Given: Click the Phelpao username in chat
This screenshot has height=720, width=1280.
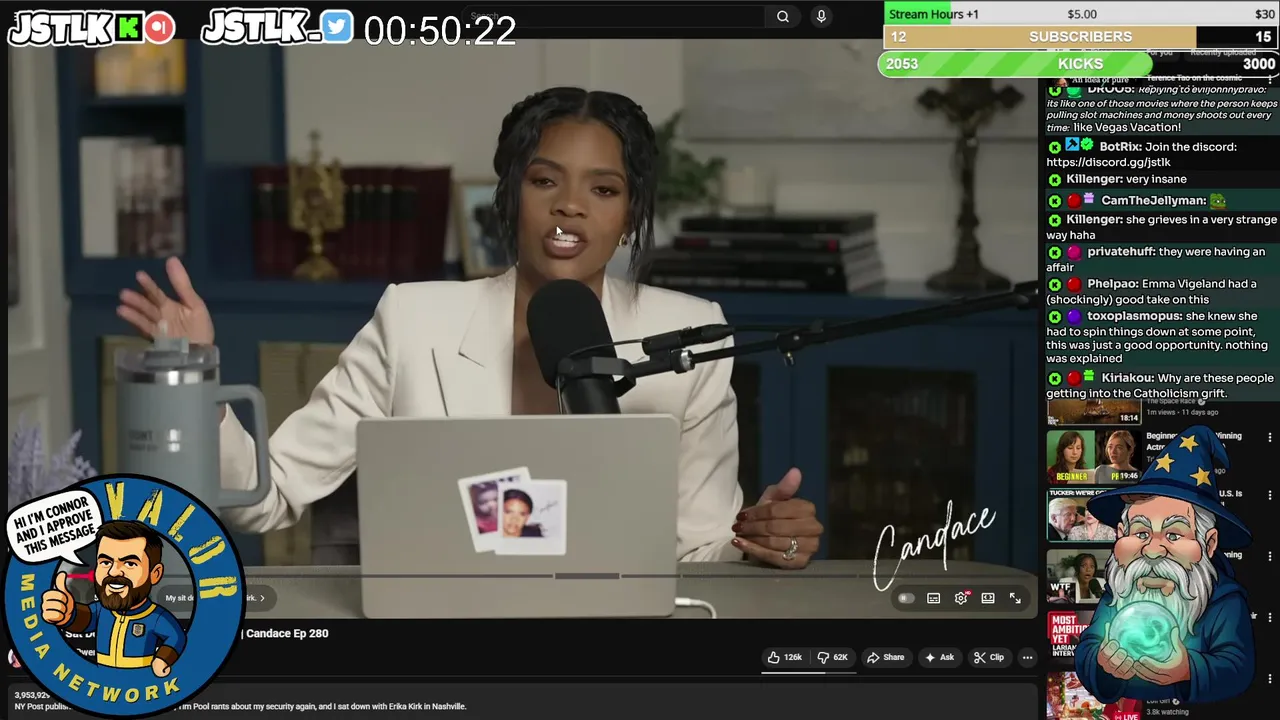Looking at the screenshot, I should [1111, 284].
